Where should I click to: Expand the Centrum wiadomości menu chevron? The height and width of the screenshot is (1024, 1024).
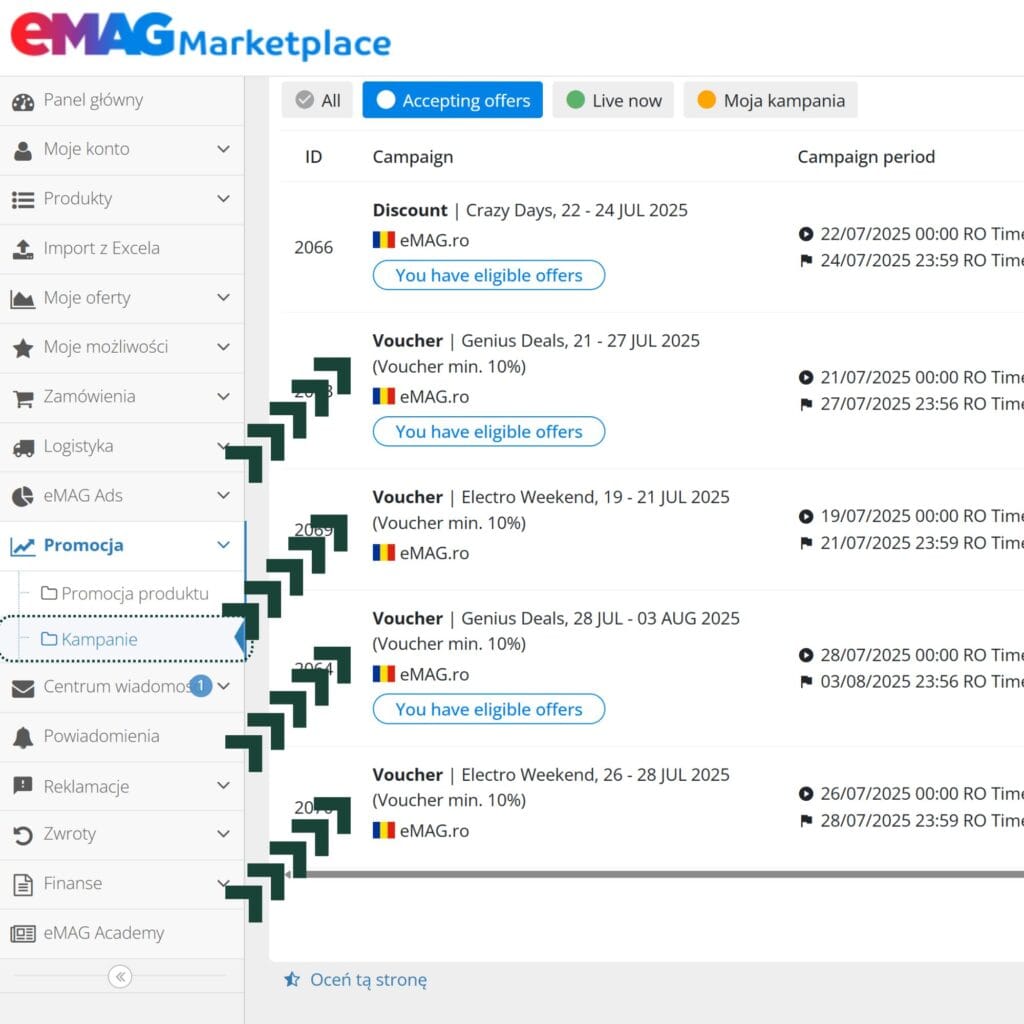tap(223, 686)
